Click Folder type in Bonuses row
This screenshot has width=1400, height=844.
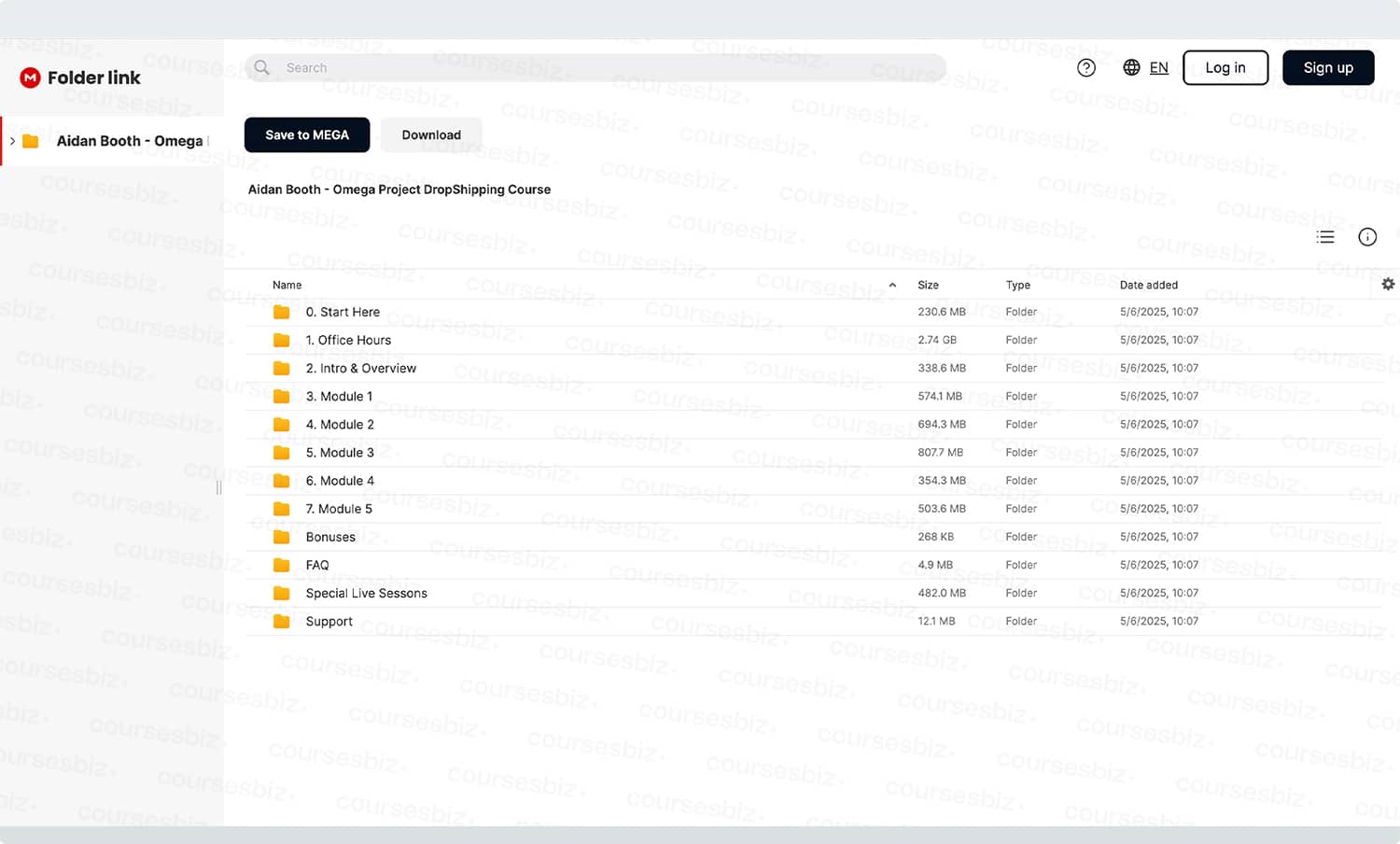[x=1021, y=537]
